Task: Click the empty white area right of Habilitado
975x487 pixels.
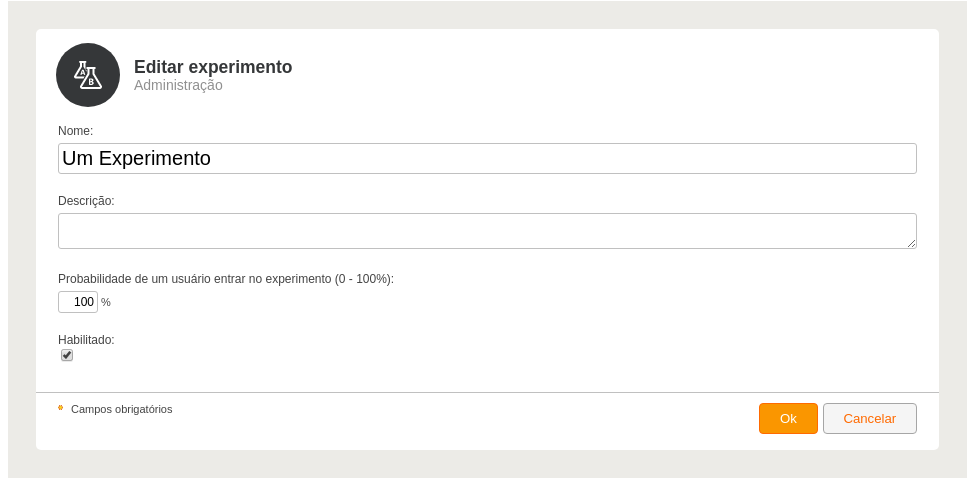Action: (x=497, y=348)
